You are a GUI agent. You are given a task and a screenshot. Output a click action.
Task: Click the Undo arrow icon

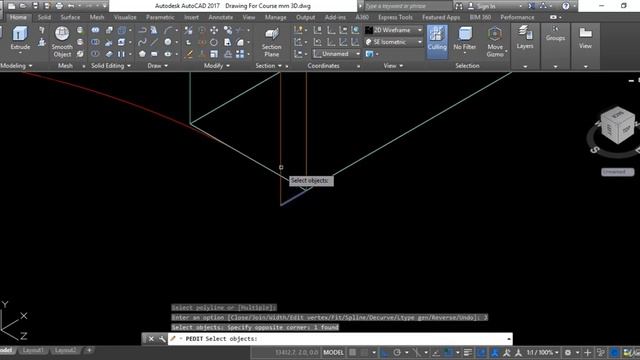point(71,6)
